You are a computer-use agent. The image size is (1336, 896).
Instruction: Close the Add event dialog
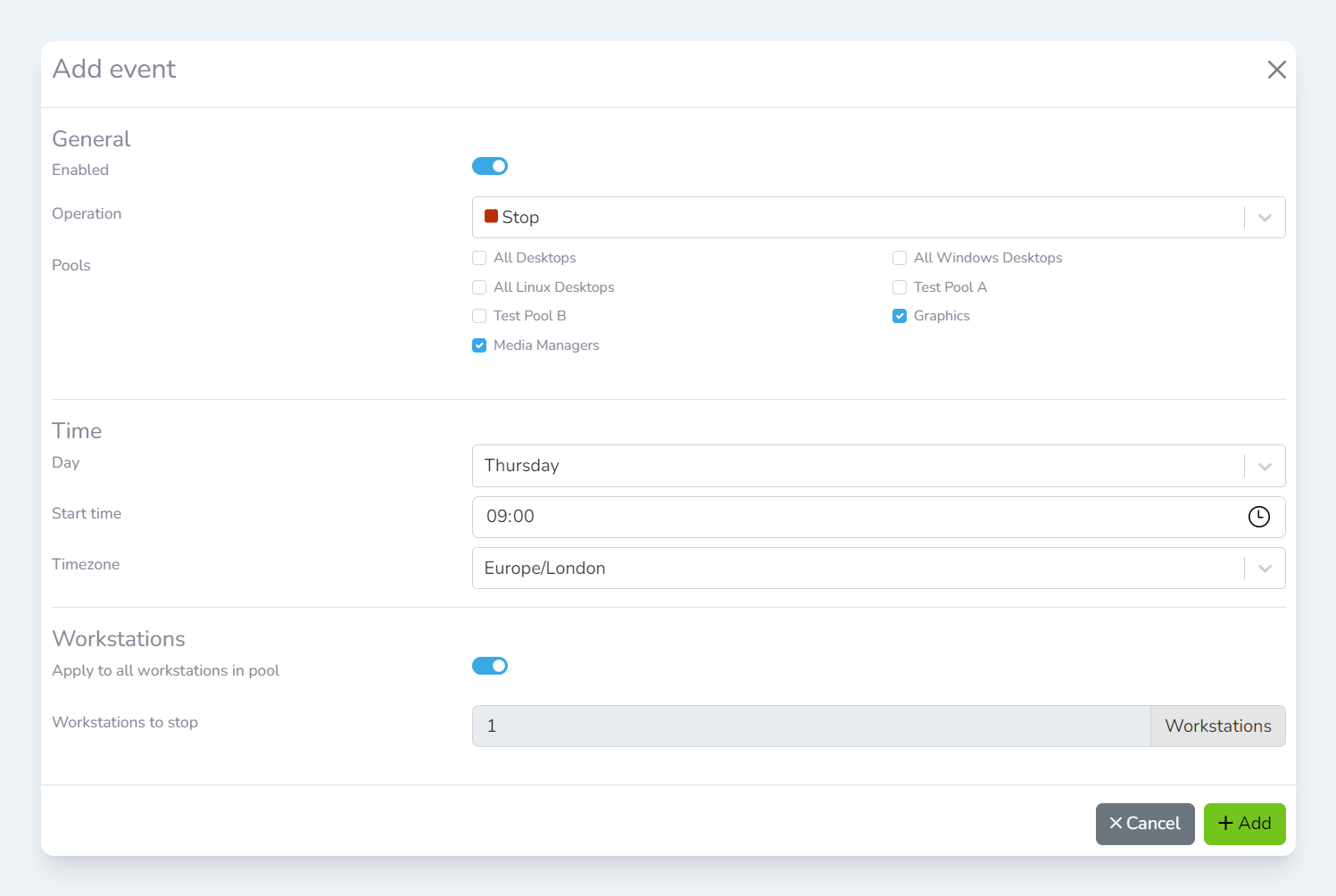point(1276,70)
